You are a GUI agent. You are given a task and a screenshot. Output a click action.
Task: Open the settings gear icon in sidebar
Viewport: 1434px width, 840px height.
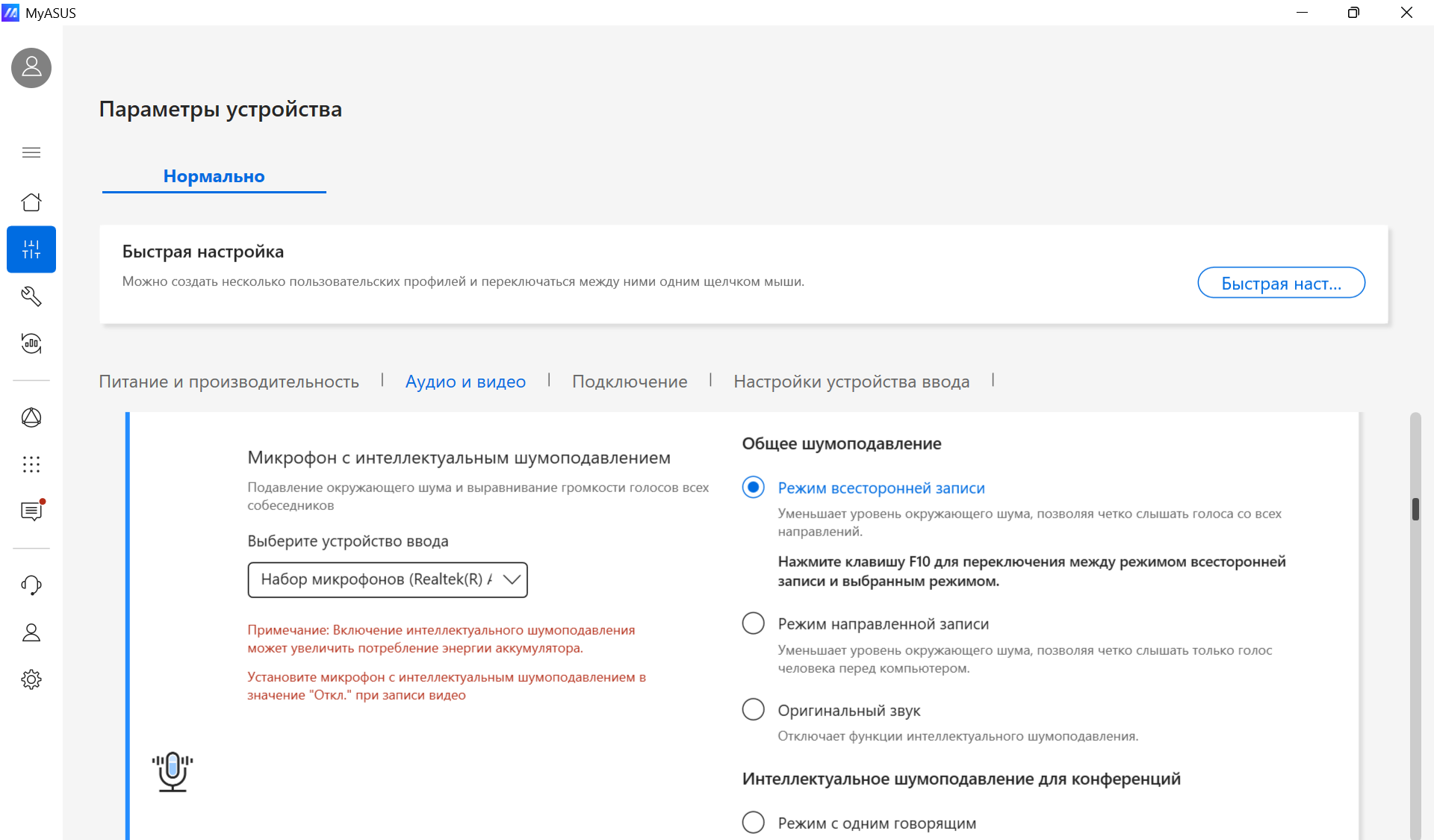point(31,679)
